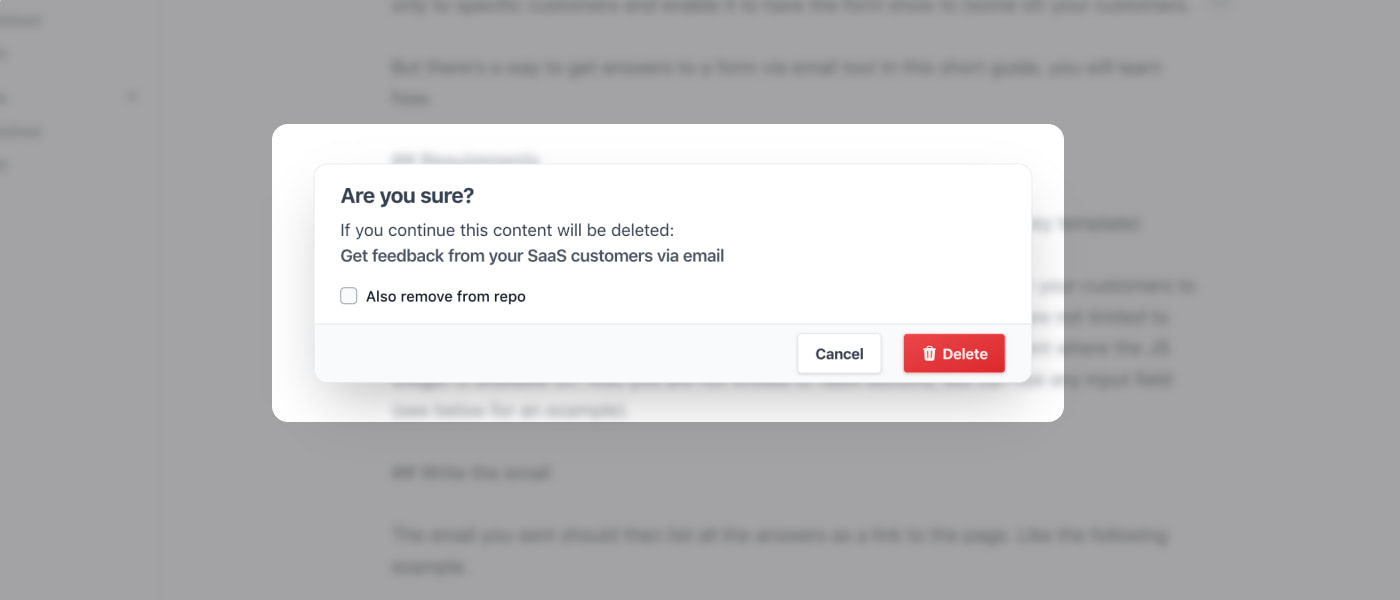Click the dimmed backdrop below the modal
The image size is (1400, 600).
click(x=700, y=500)
